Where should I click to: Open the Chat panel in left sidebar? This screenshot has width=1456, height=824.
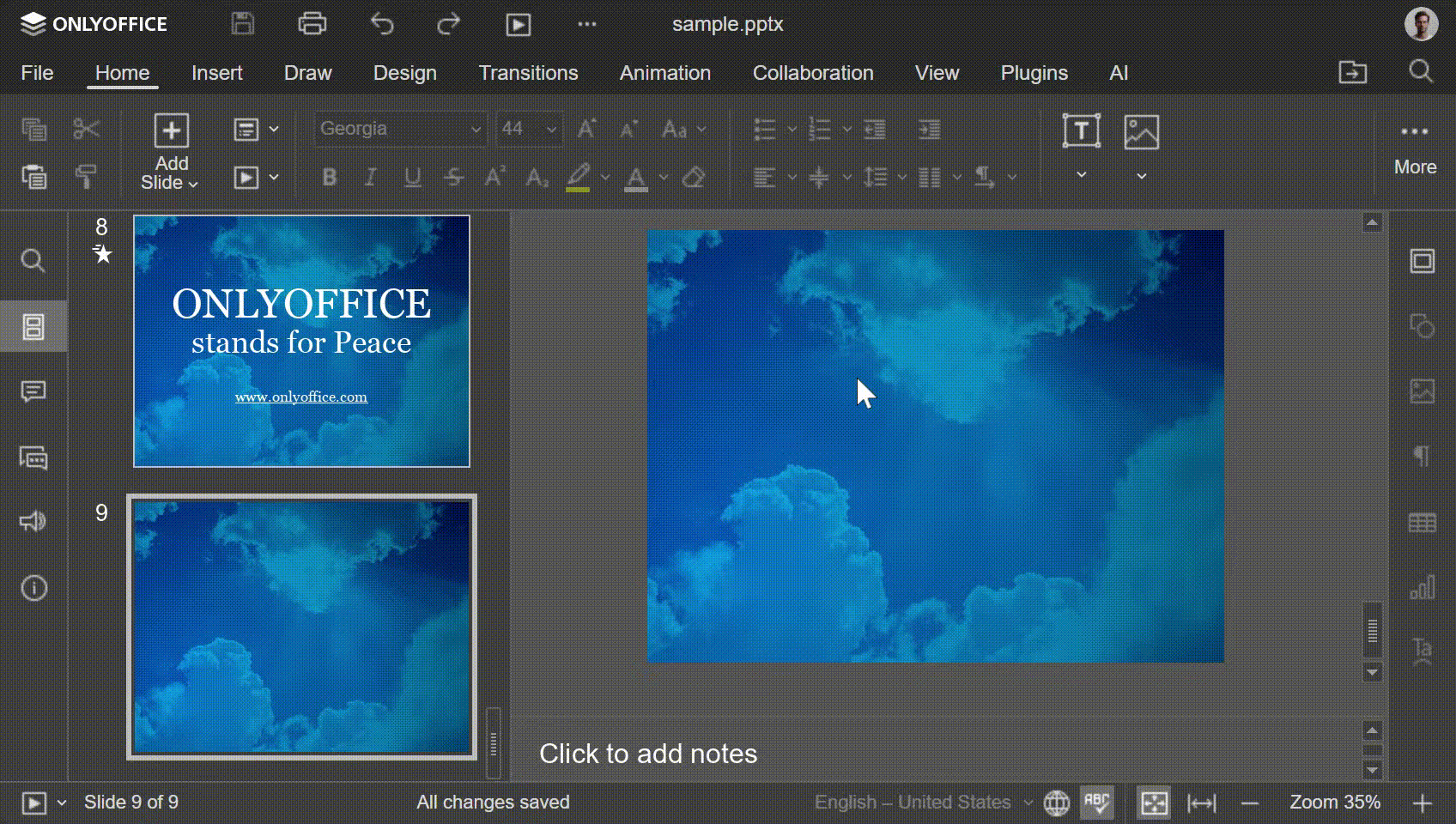tap(33, 457)
